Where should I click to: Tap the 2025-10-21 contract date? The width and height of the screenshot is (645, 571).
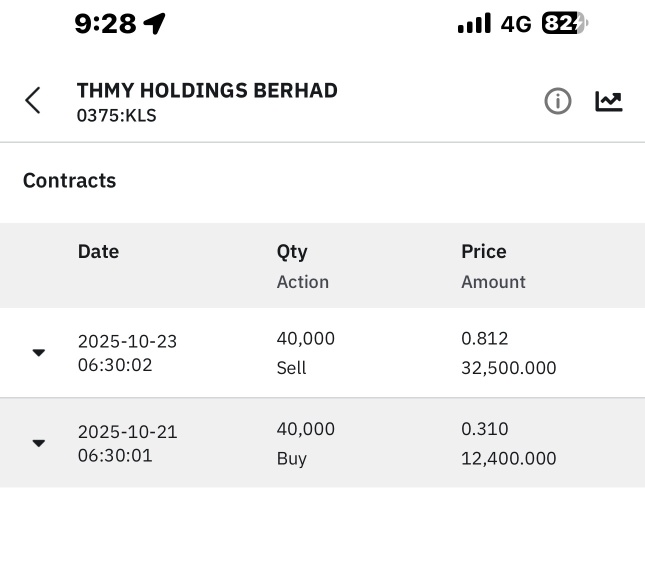tap(127, 432)
